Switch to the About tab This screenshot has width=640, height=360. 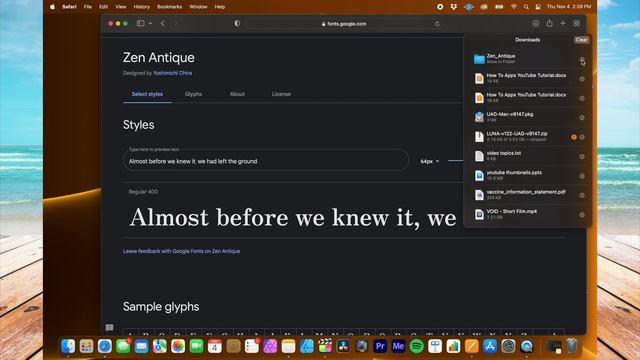click(237, 94)
